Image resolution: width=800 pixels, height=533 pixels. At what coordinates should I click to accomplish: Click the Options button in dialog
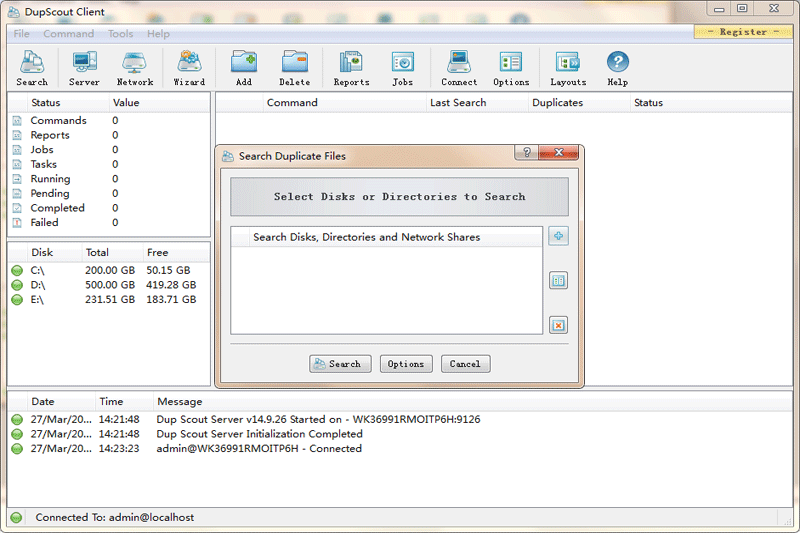[406, 364]
